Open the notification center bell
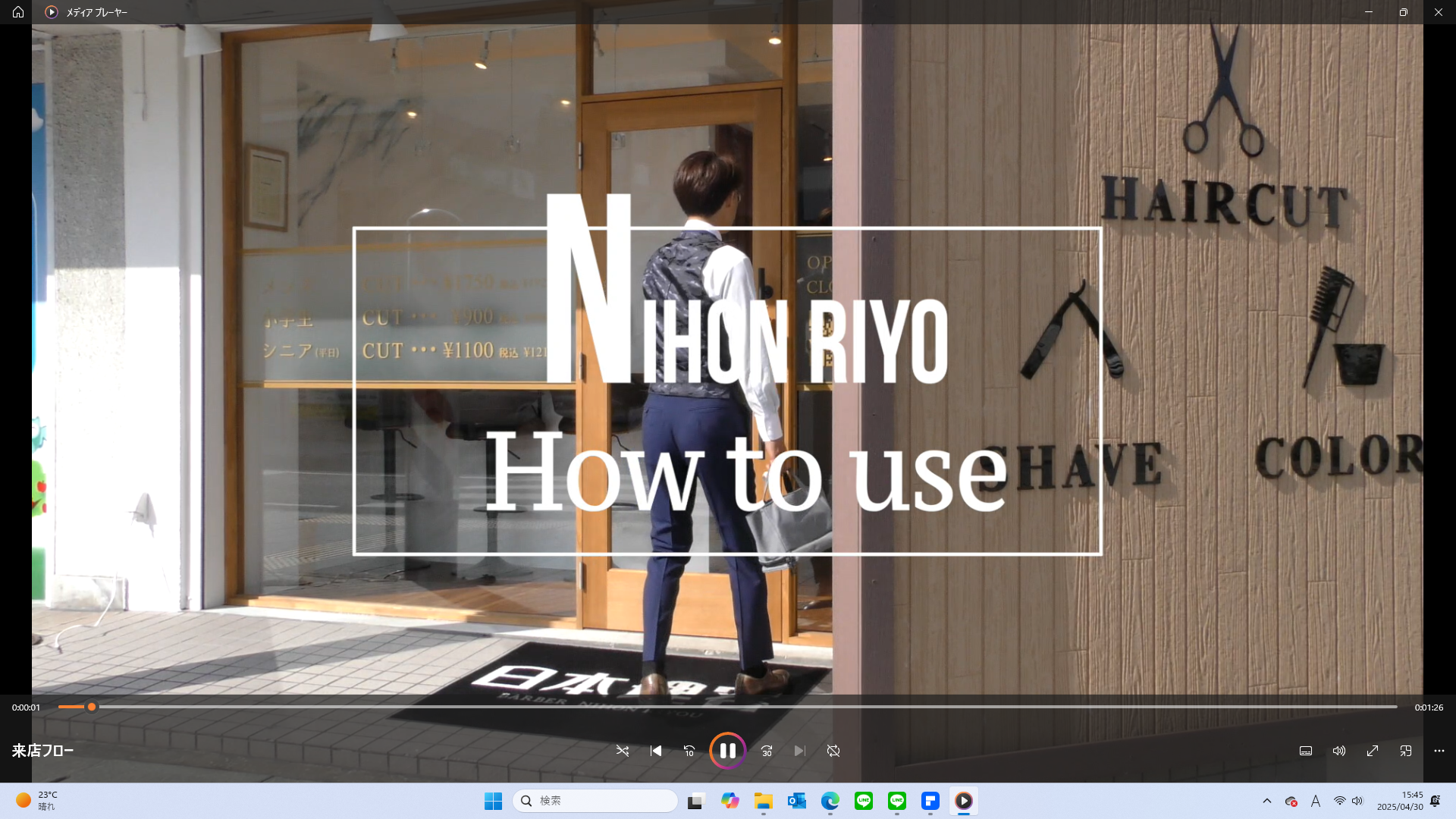 click(1436, 801)
